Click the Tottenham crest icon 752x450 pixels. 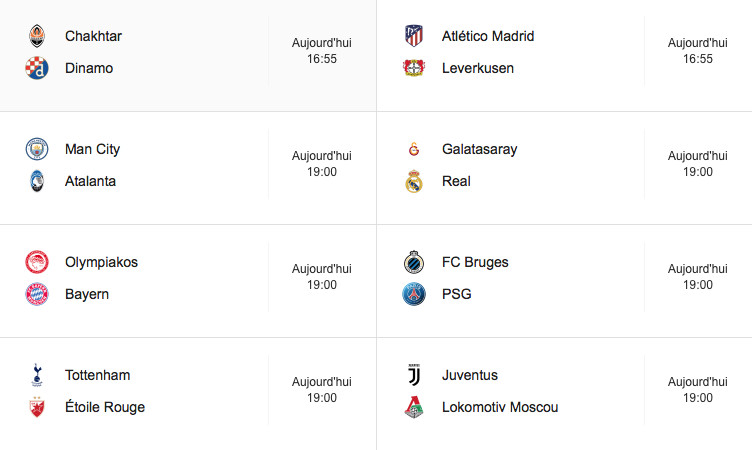(x=37, y=375)
